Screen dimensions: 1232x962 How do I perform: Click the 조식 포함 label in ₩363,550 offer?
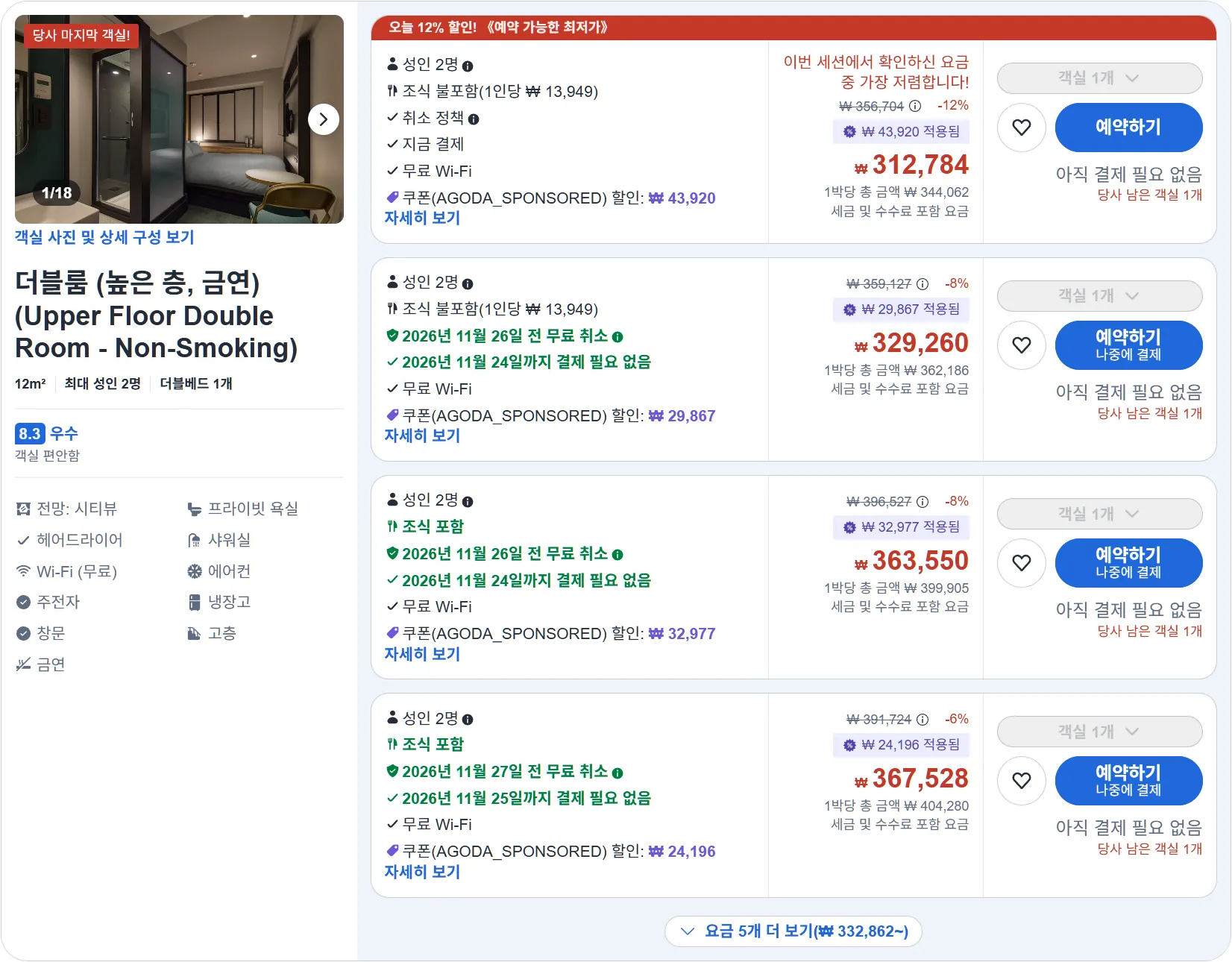[433, 527]
